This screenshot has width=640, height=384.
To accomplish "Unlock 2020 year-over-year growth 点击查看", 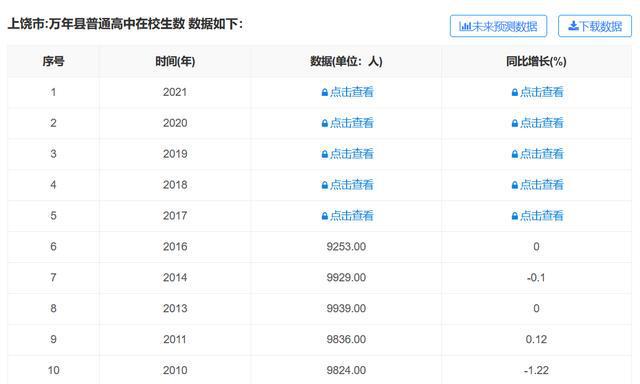I will [537, 123].
